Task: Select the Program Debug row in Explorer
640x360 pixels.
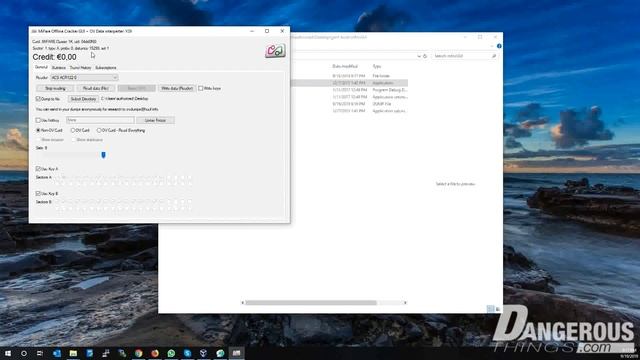Action: click(349, 90)
